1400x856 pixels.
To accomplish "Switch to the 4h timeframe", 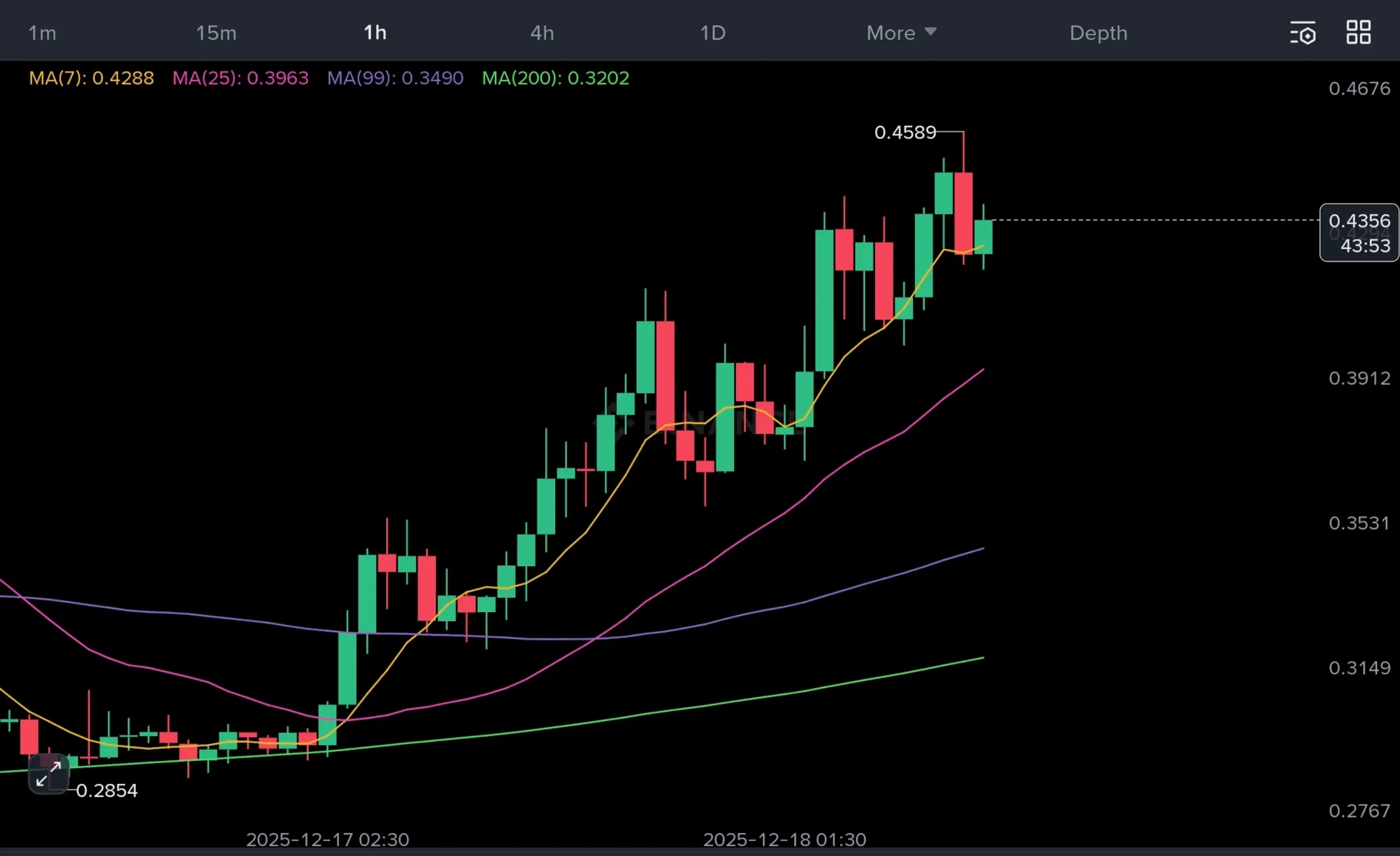I will click(542, 33).
